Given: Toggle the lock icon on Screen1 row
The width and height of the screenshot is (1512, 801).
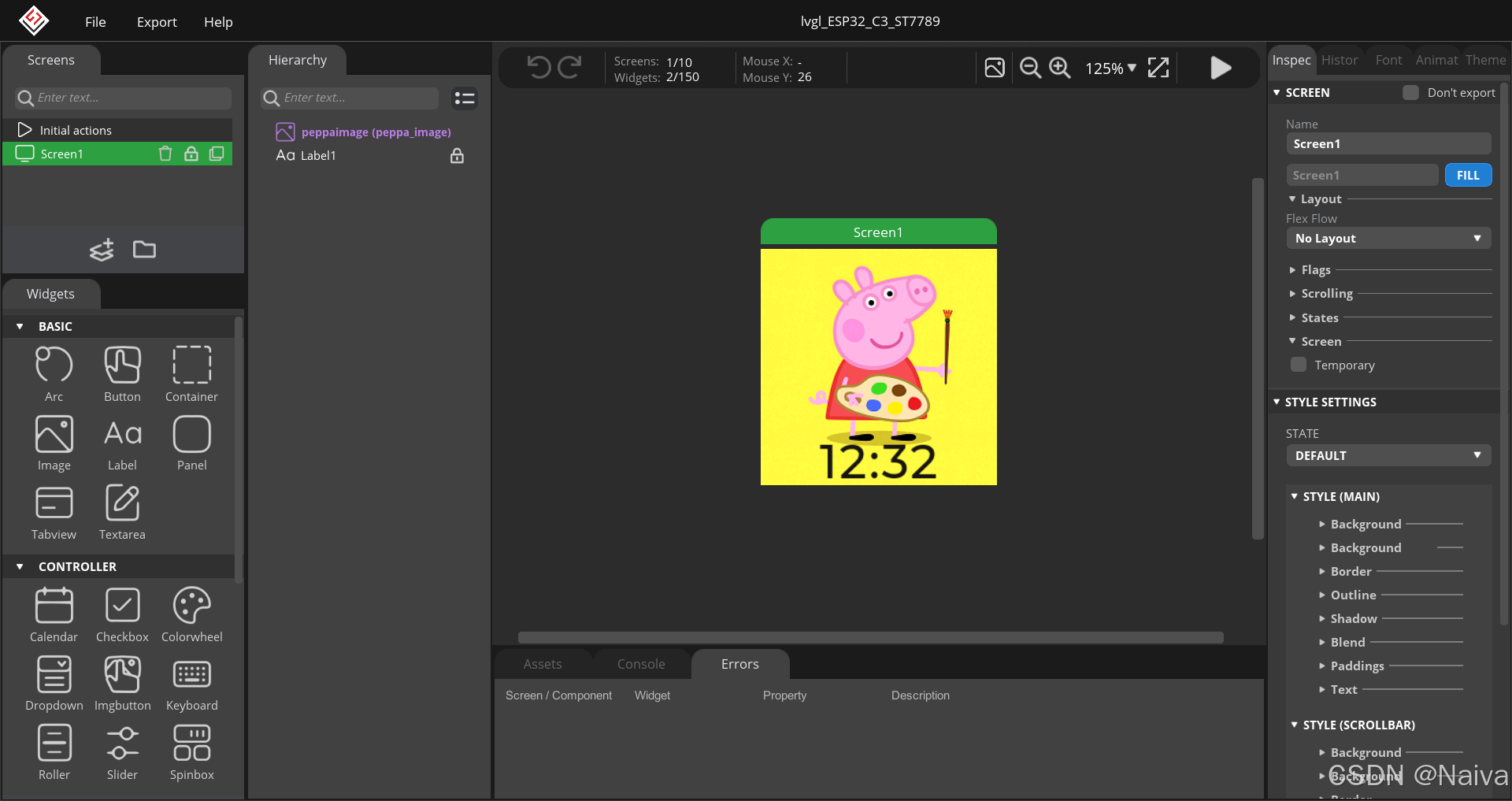Looking at the screenshot, I should [x=191, y=154].
